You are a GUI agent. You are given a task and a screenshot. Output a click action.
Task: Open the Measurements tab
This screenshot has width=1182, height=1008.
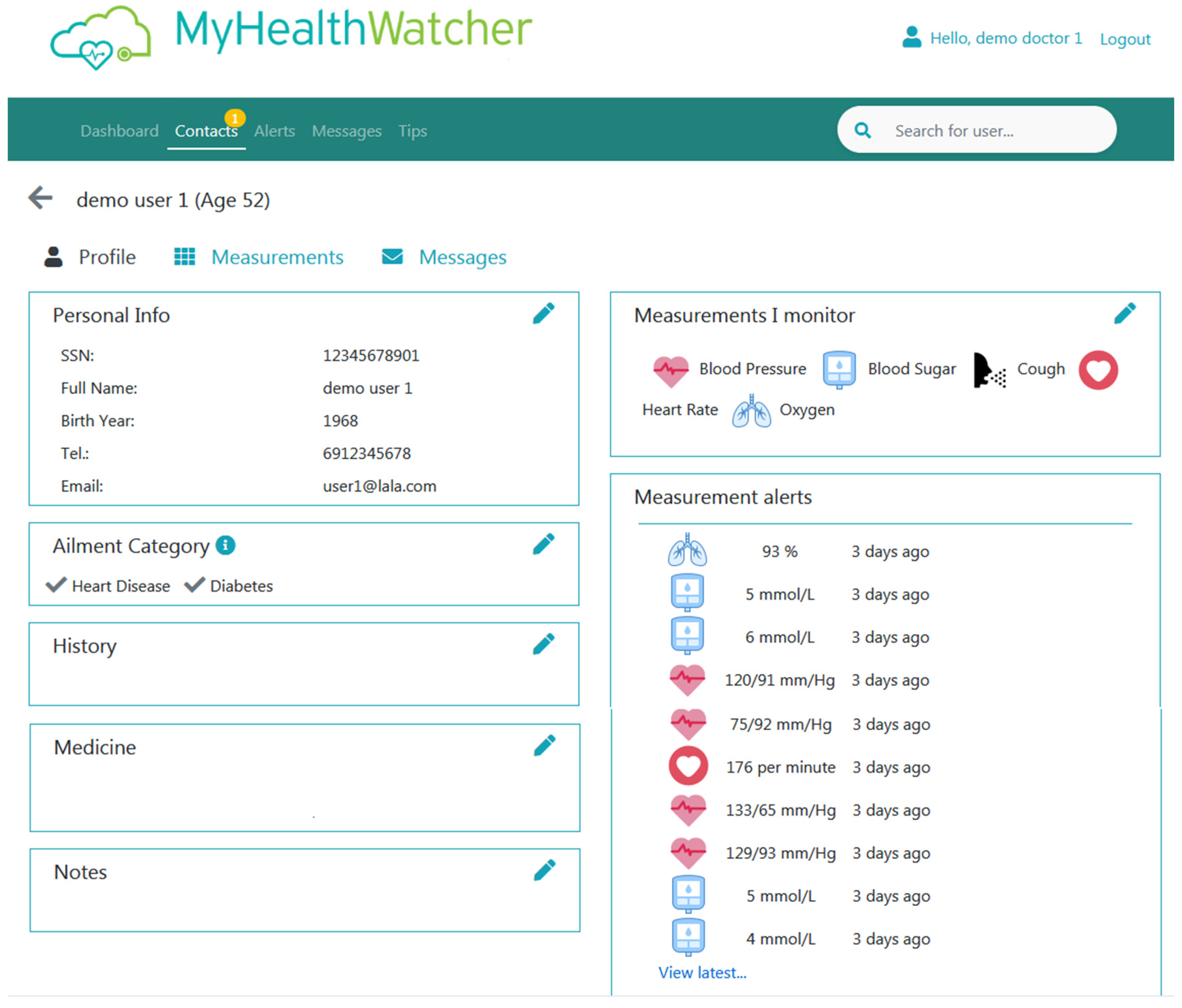click(x=277, y=257)
